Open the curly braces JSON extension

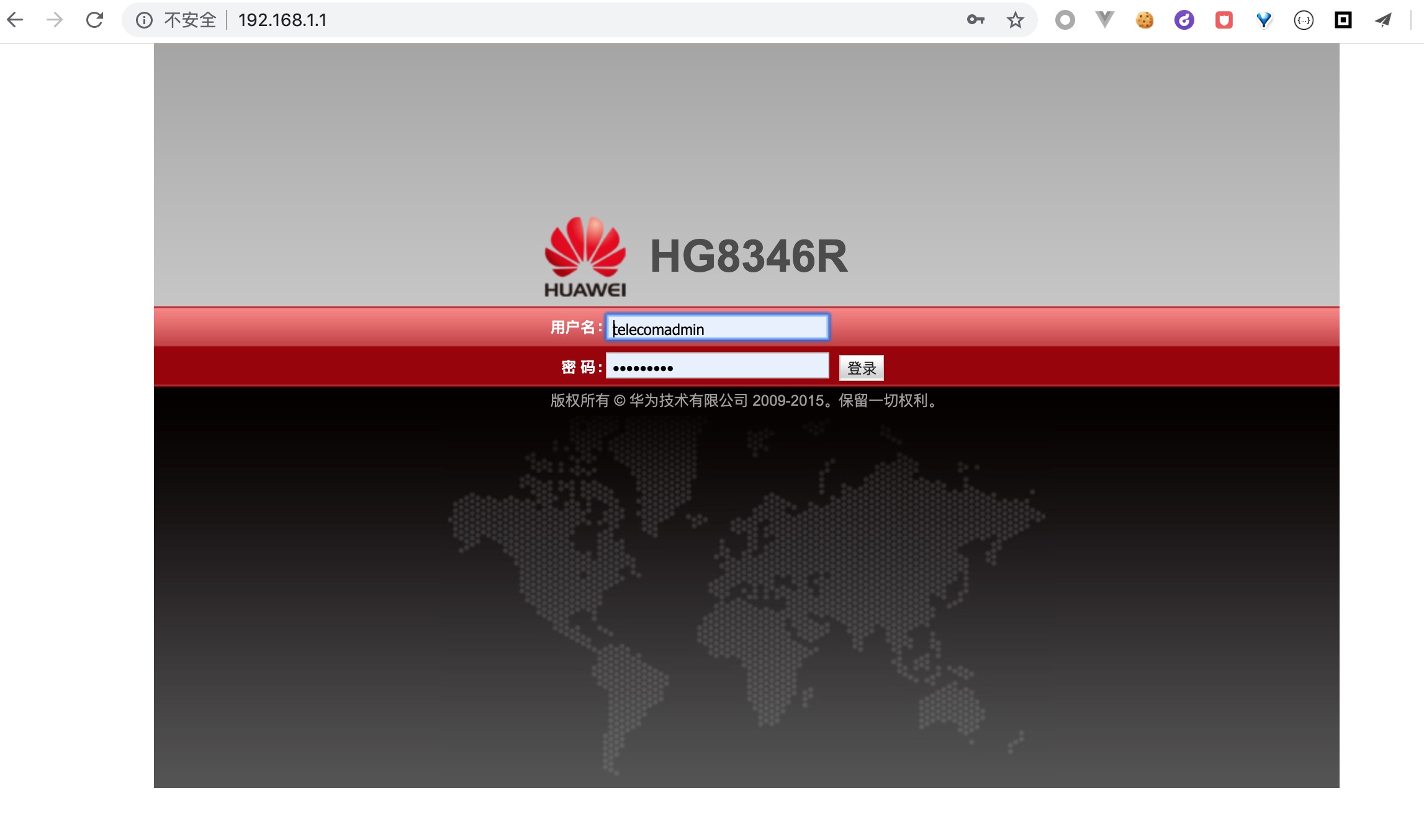tap(1303, 20)
